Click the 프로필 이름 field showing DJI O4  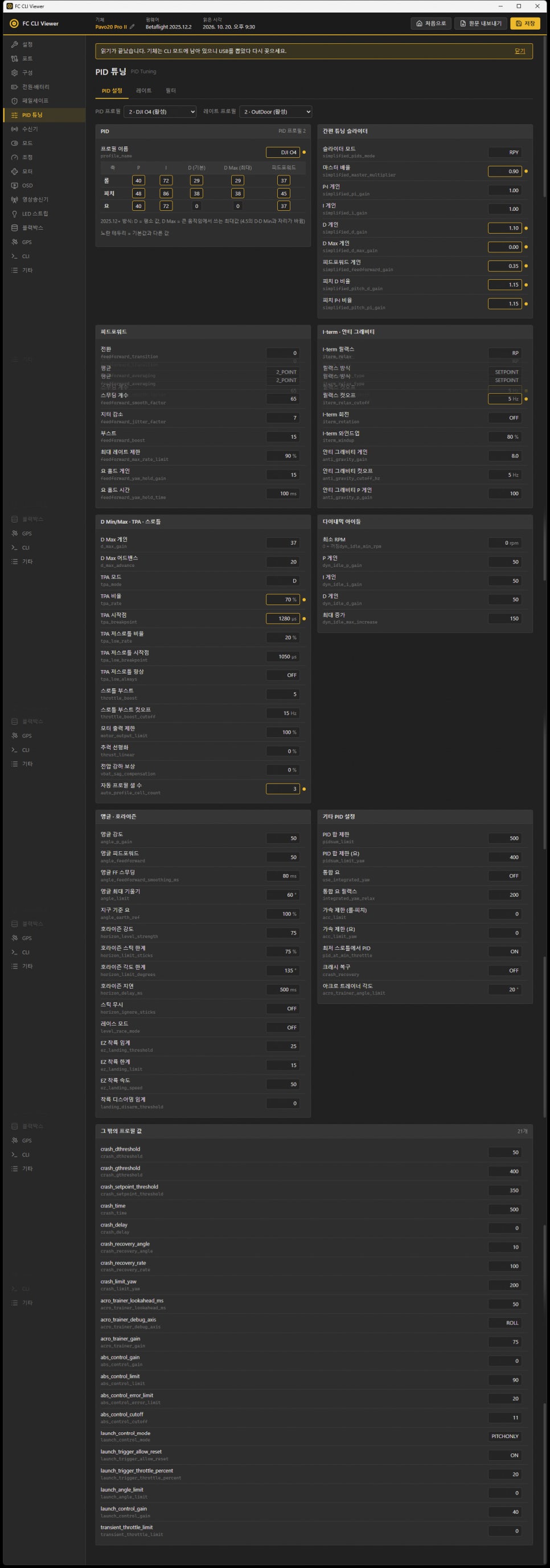pyautogui.click(x=283, y=152)
